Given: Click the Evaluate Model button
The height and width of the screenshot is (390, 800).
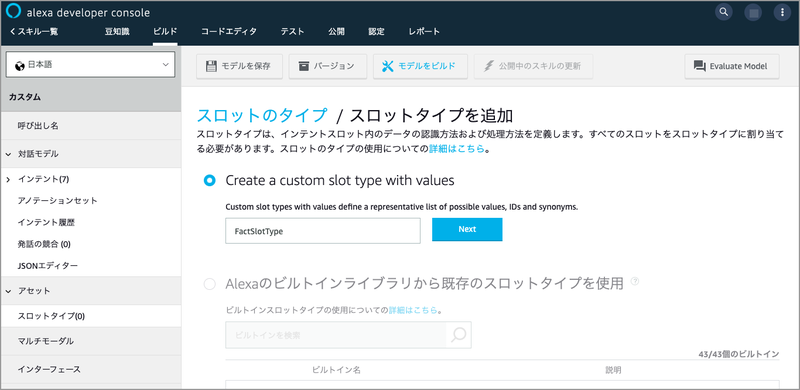Looking at the screenshot, I should coord(732,66).
